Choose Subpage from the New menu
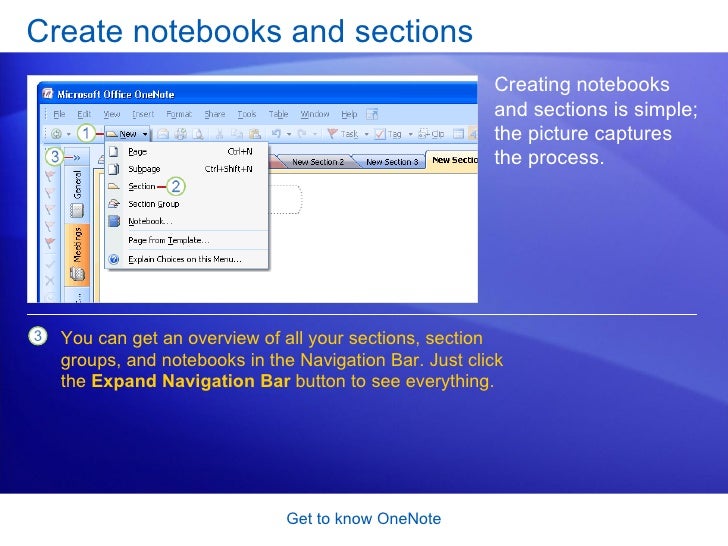This screenshot has height=546, width=728. [187, 169]
